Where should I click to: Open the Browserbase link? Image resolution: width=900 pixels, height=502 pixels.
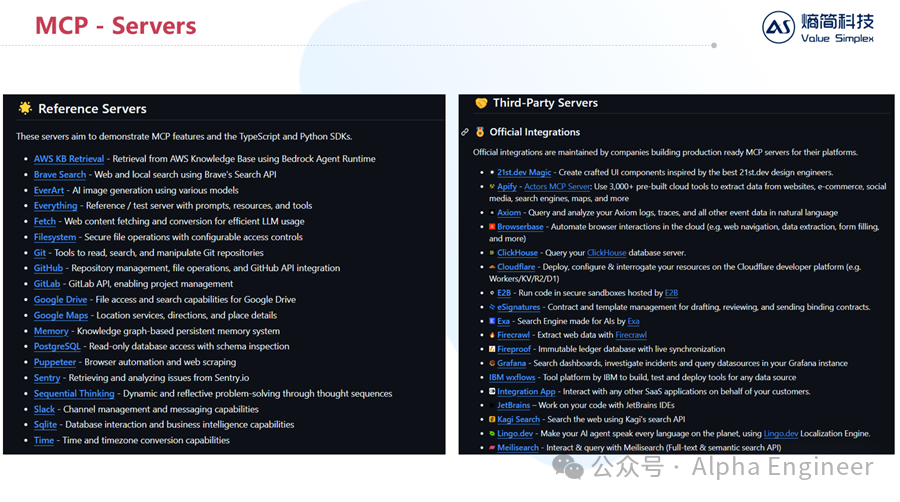pyautogui.click(x=520, y=227)
